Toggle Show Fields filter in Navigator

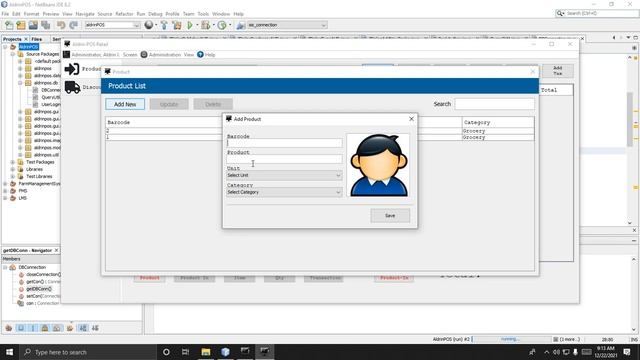[x=21, y=328]
